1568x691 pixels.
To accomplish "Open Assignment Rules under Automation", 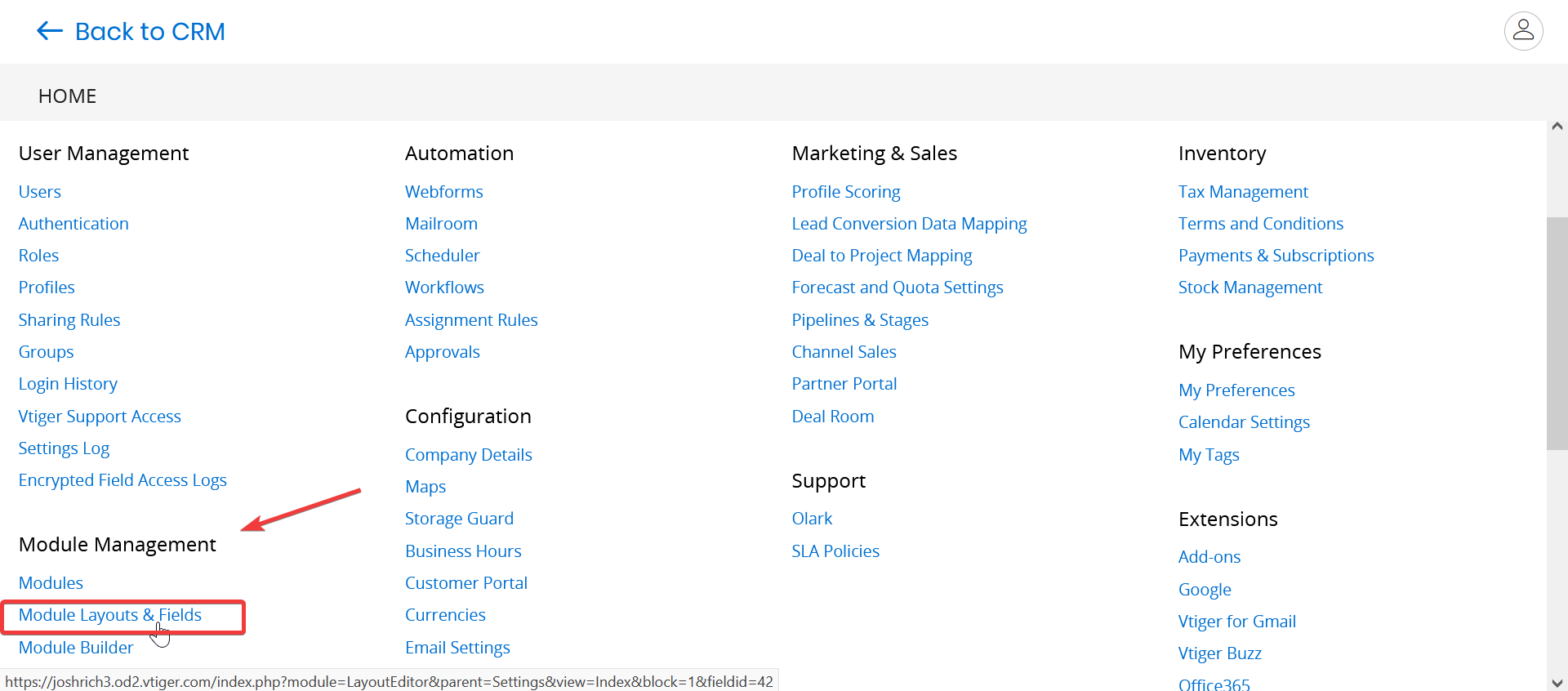I will pyautogui.click(x=471, y=319).
